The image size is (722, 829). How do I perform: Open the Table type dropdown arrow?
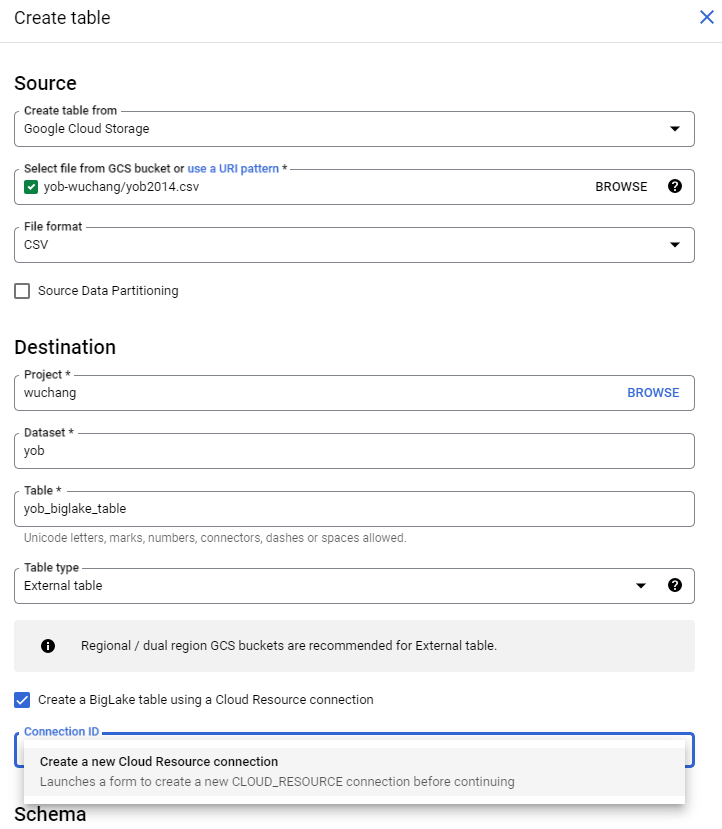tap(642, 586)
